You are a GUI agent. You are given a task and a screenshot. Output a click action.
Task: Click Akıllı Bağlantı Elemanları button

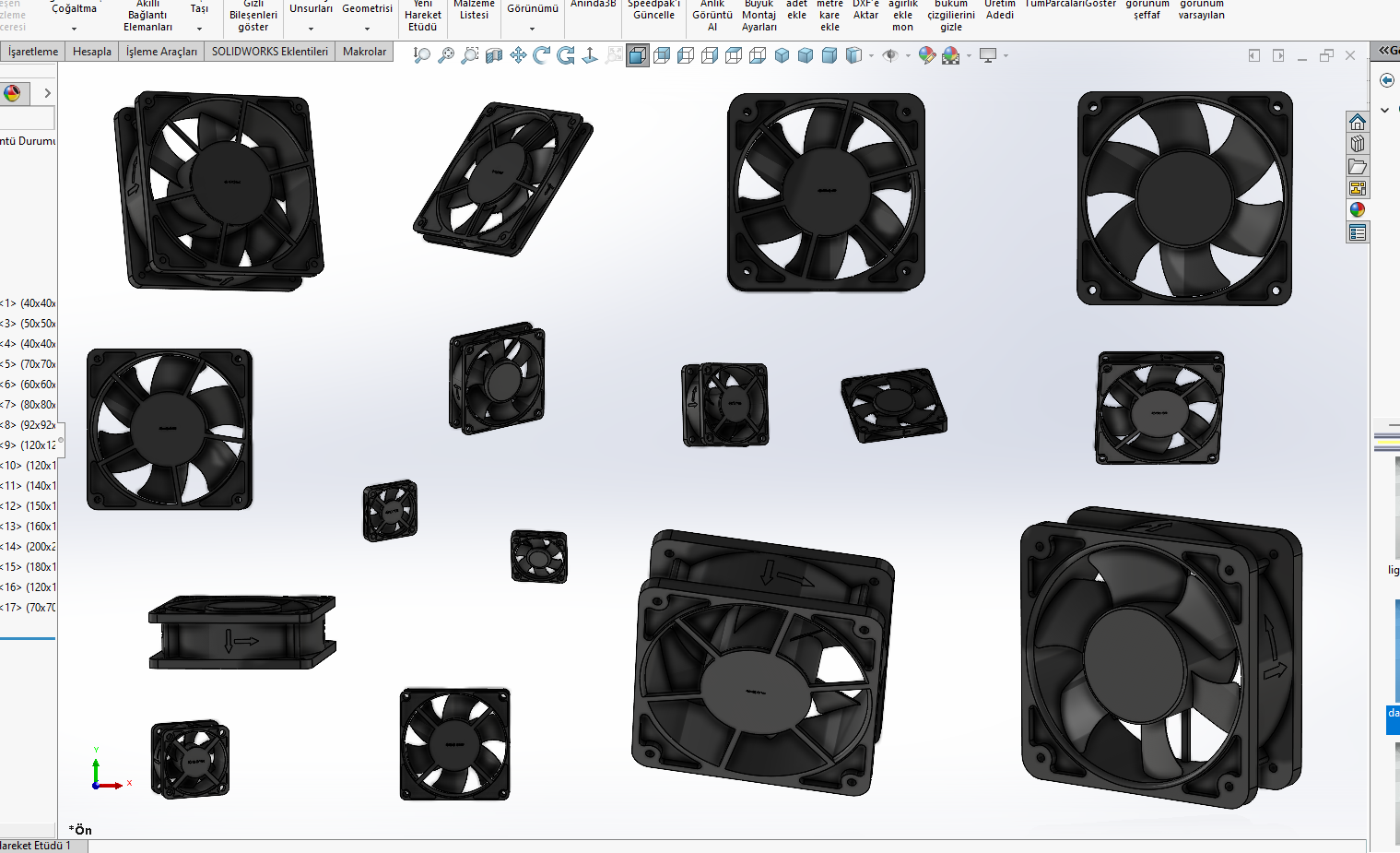click(x=148, y=16)
